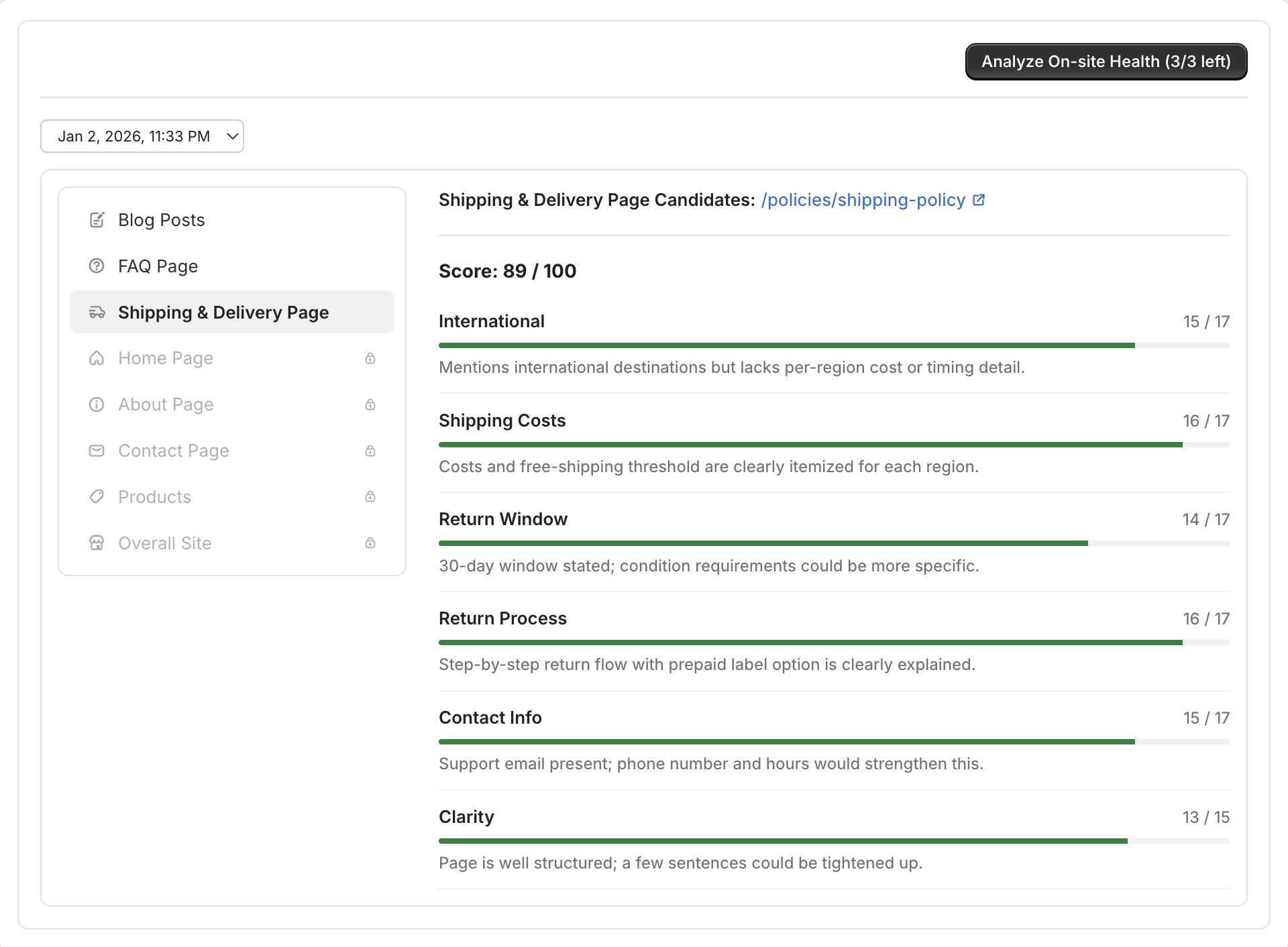This screenshot has height=947, width=1288.
Task: Select the locked Home Page item
Action: click(x=232, y=358)
